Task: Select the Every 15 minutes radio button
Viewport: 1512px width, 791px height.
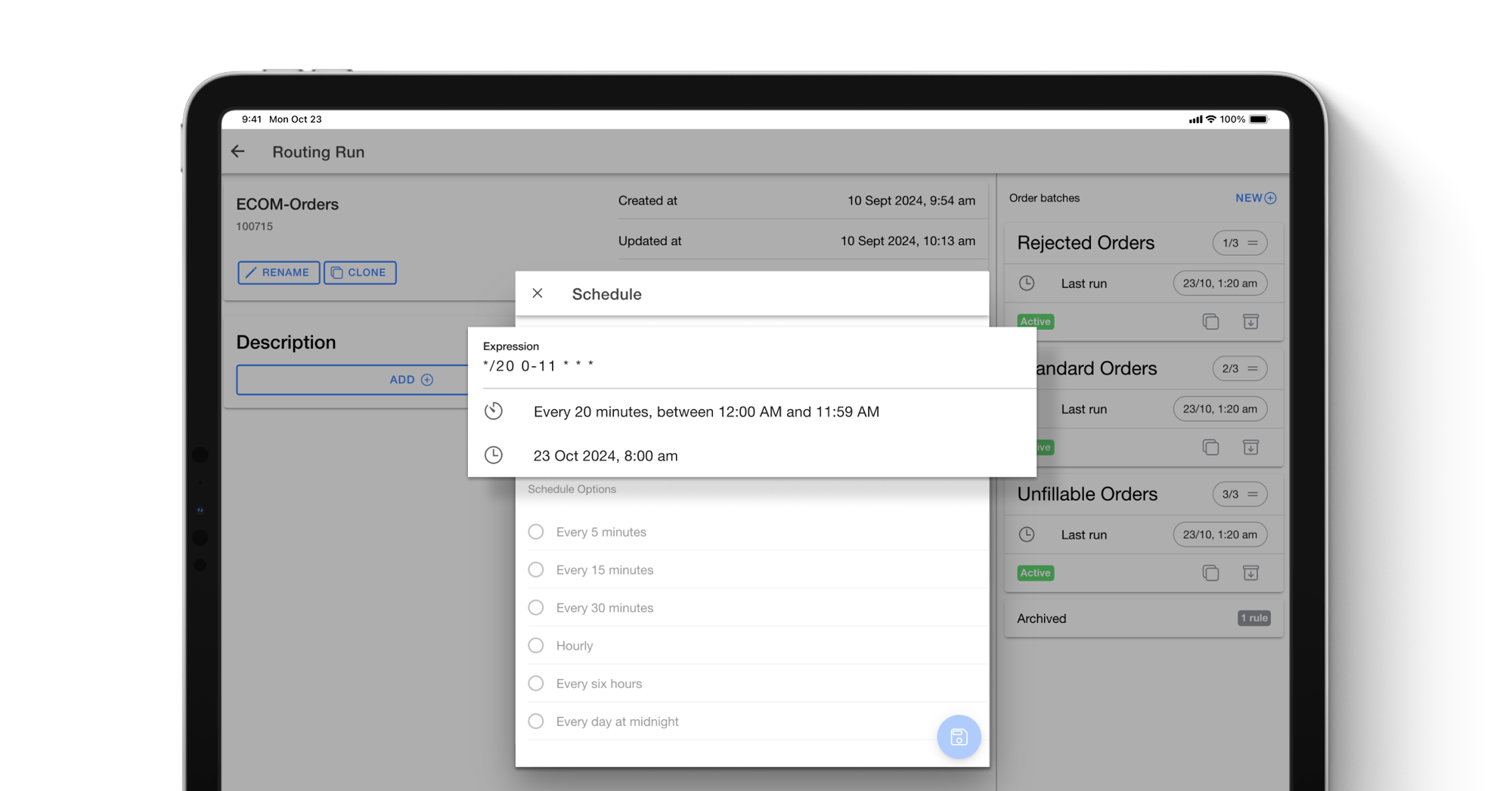Action: (x=536, y=569)
